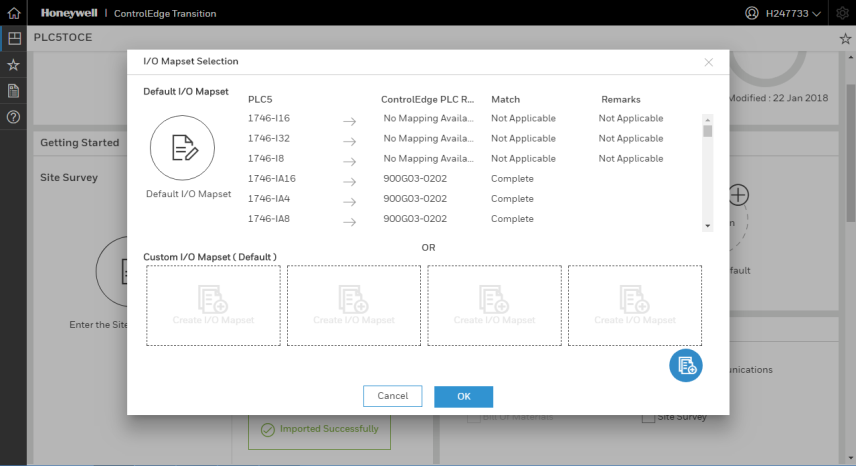
Task: Click the page scroll up arrow
Action: 851,57
